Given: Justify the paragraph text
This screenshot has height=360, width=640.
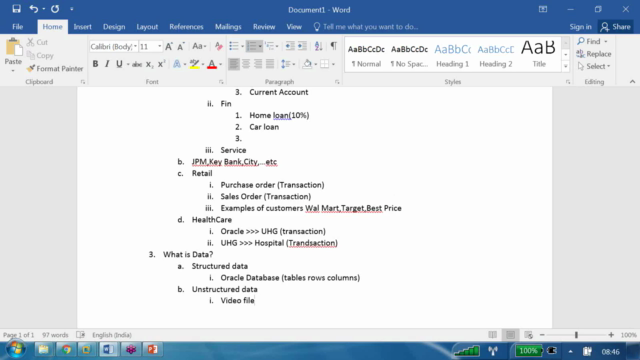Looking at the screenshot, I should point(270,64).
